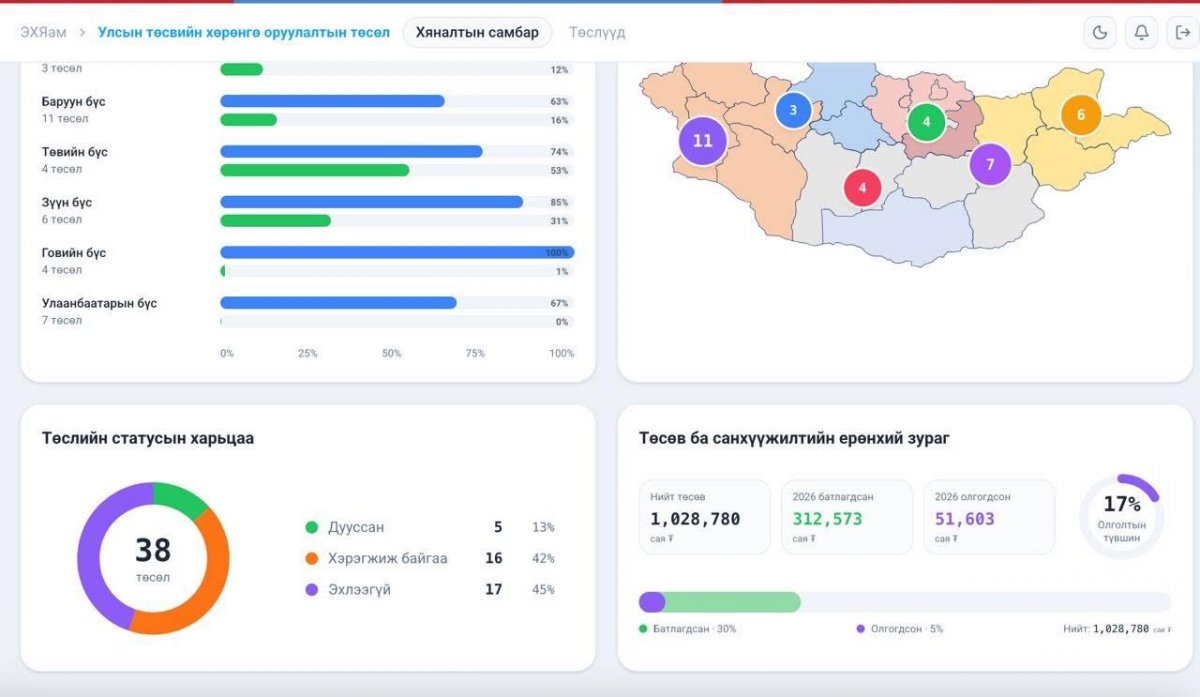The image size is (1200, 697).
Task: Select the orange map marker showing 6
Action: 1081,115
